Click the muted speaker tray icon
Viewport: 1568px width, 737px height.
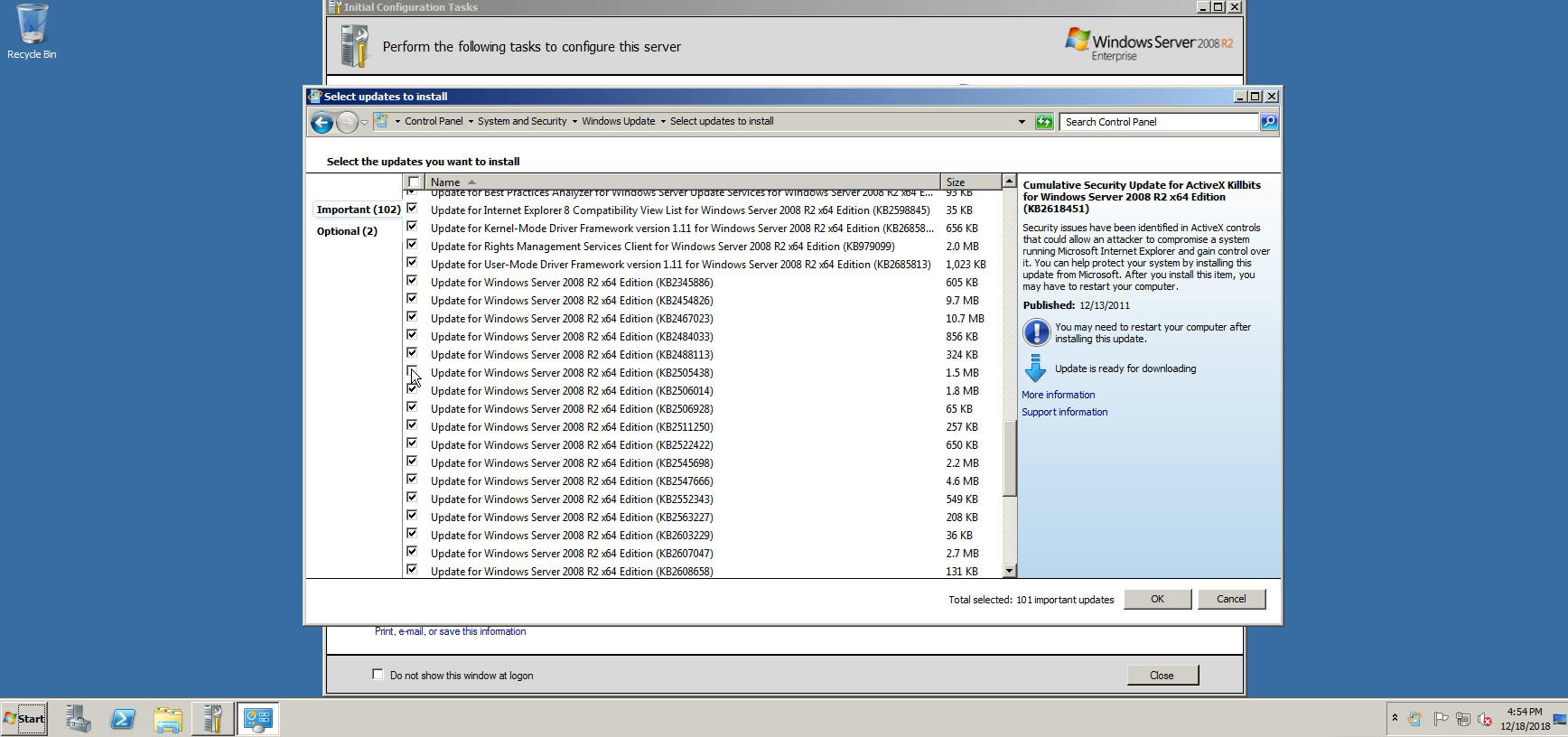[1485, 719]
